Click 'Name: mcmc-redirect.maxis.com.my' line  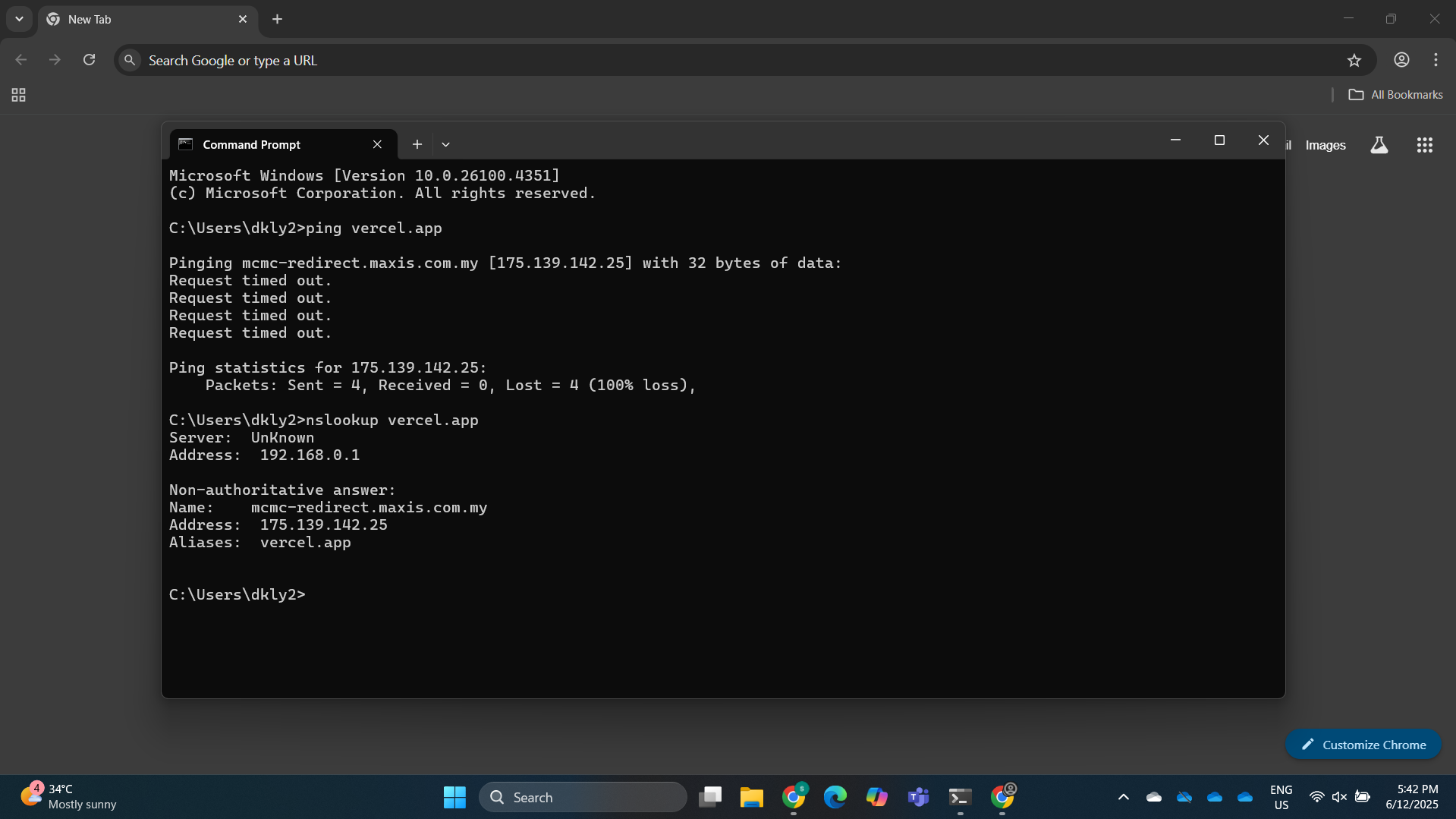tap(329, 507)
